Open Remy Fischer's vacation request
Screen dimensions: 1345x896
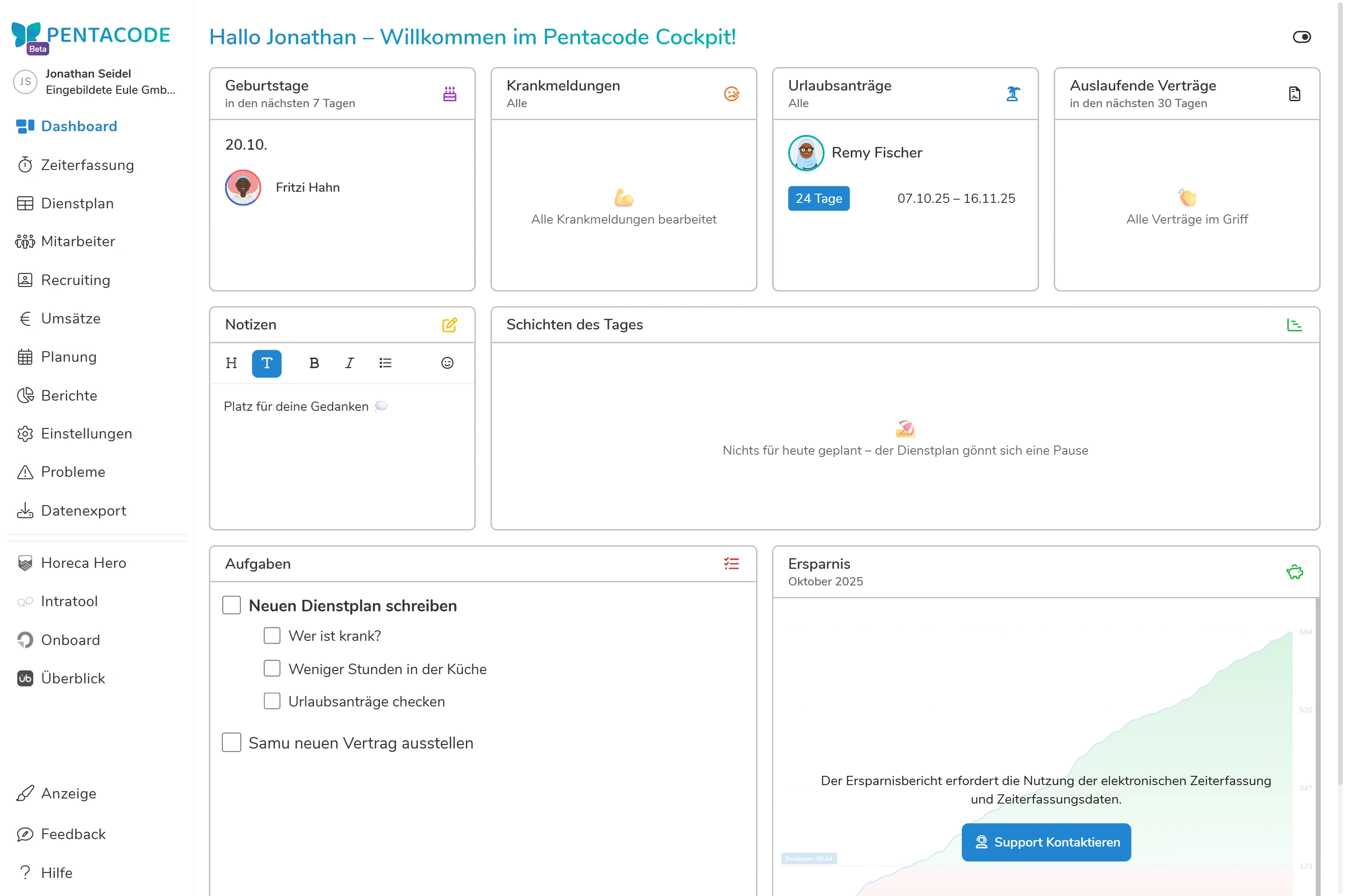click(x=877, y=152)
